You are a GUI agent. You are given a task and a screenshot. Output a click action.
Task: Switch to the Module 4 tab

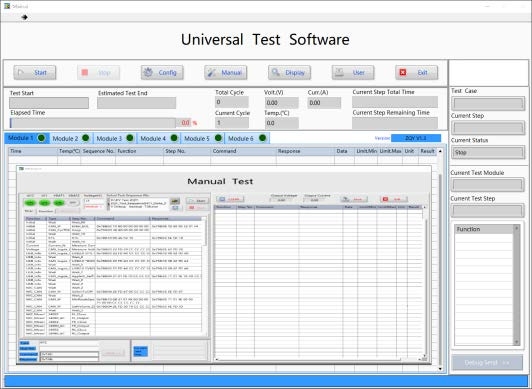coord(159,138)
